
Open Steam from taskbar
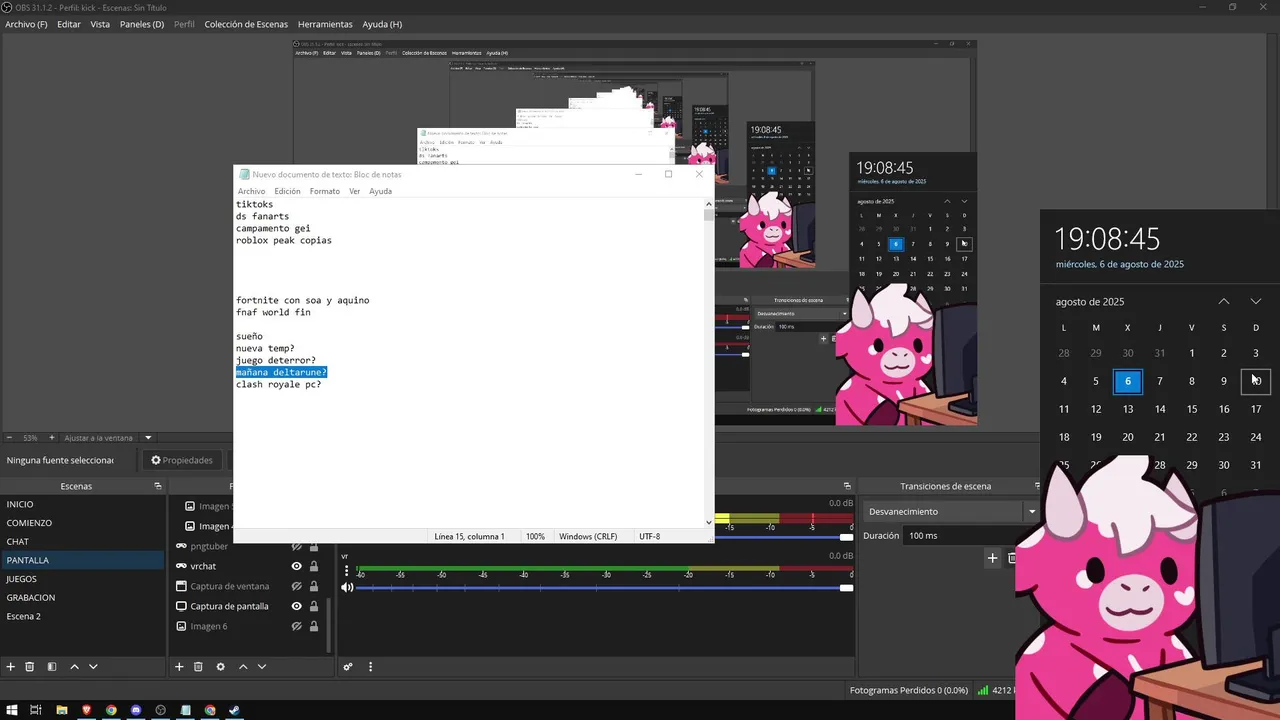pos(234,710)
